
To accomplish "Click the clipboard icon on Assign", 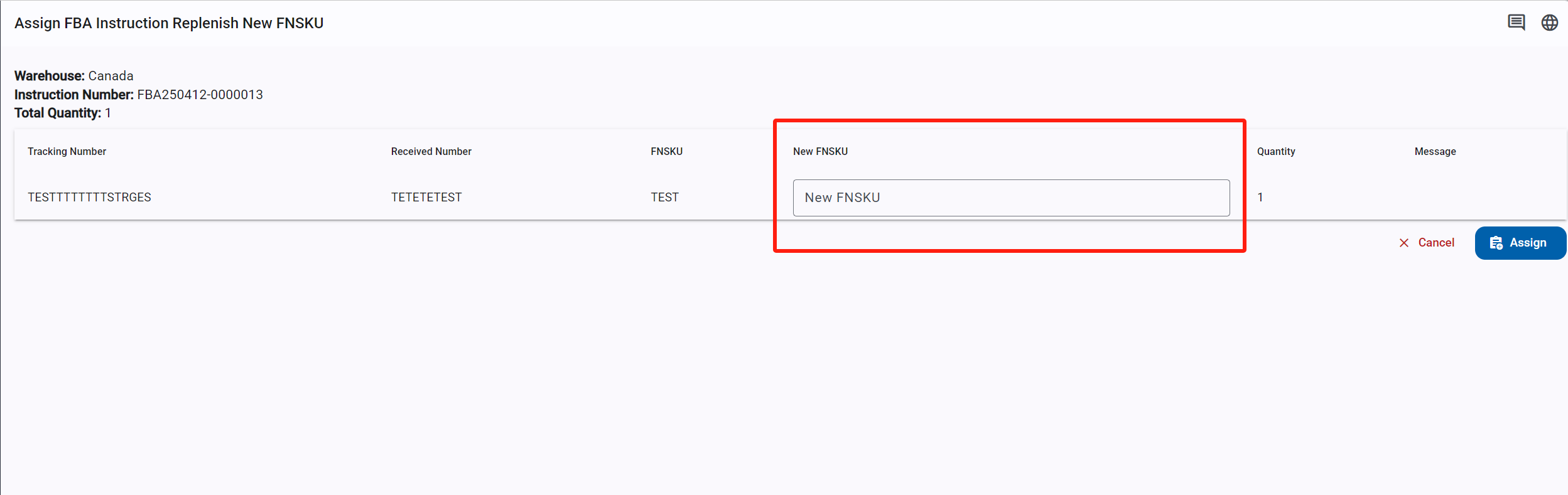I will pos(1496,243).
